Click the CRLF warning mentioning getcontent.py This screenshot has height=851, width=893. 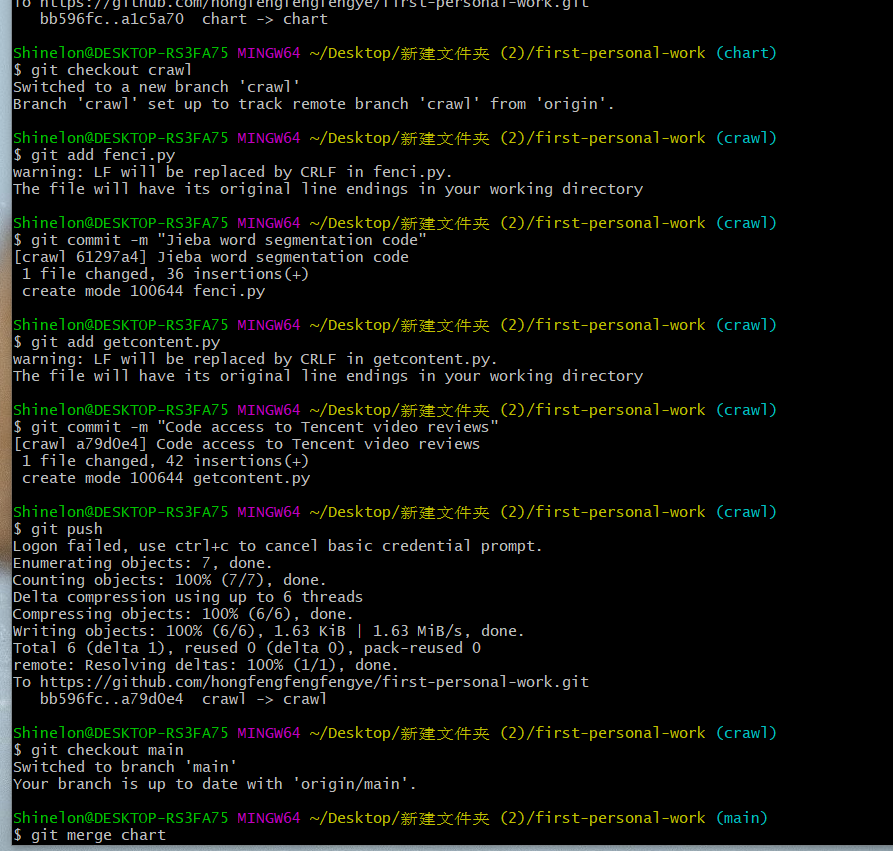[255, 359]
